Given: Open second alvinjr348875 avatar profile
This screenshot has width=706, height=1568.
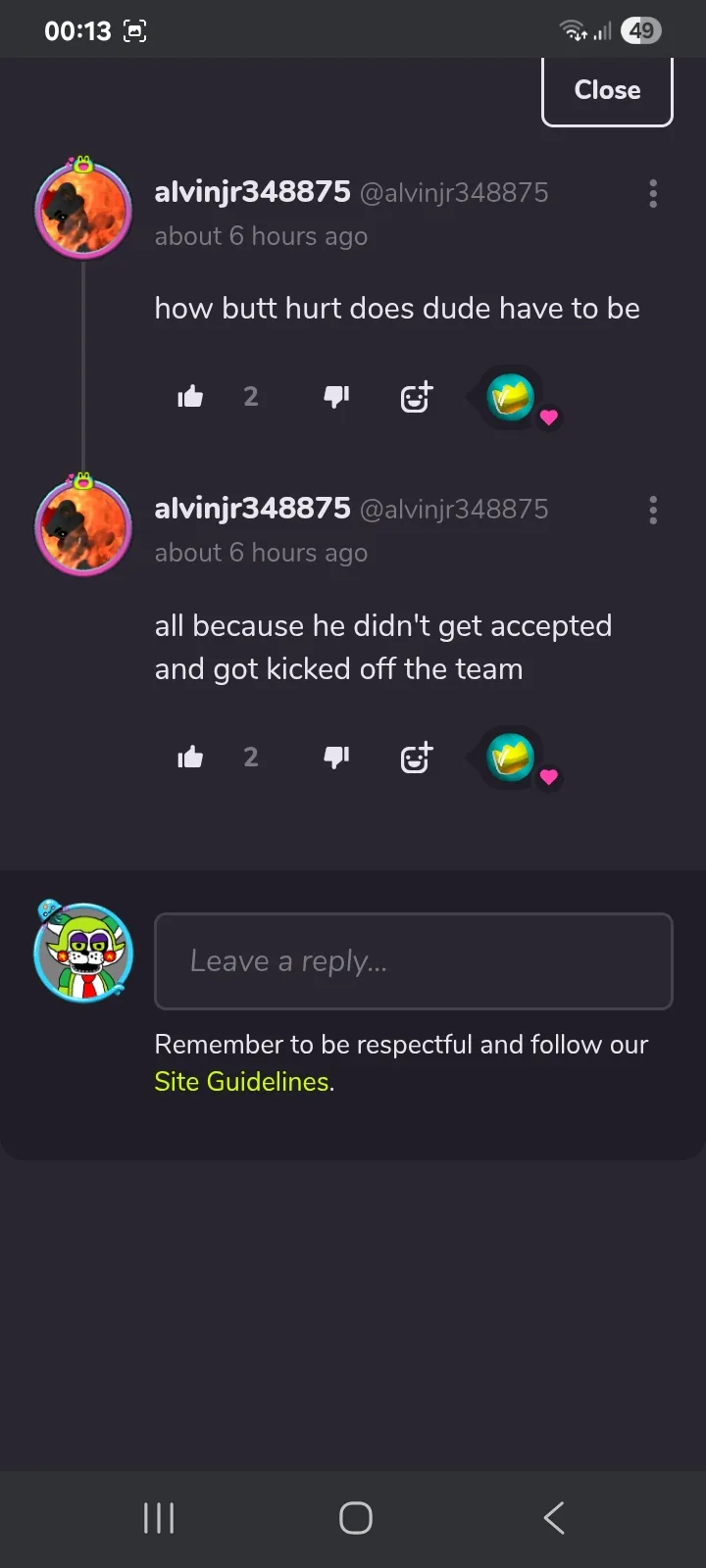Looking at the screenshot, I should 83,524.
